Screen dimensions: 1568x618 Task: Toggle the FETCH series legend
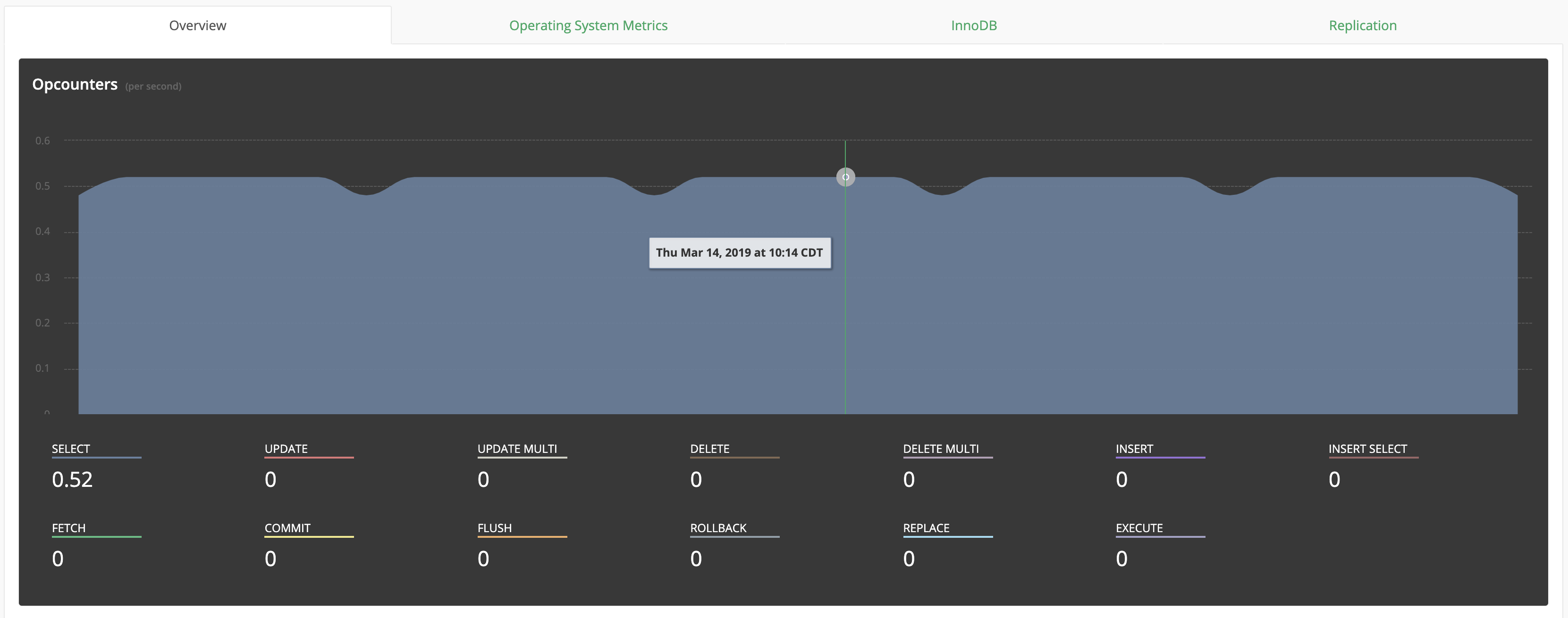click(69, 528)
